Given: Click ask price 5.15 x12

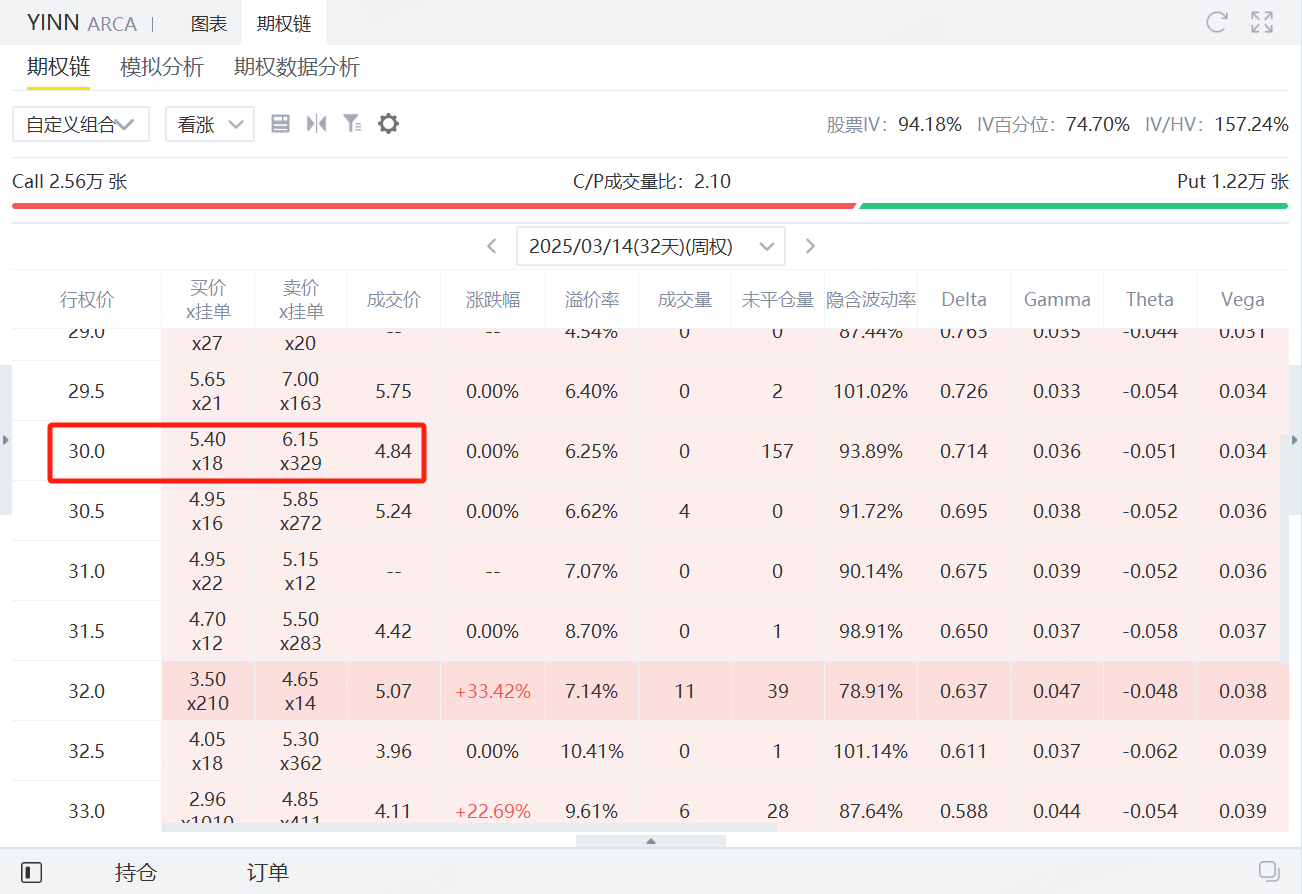Looking at the screenshot, I should tap(301, 571).
